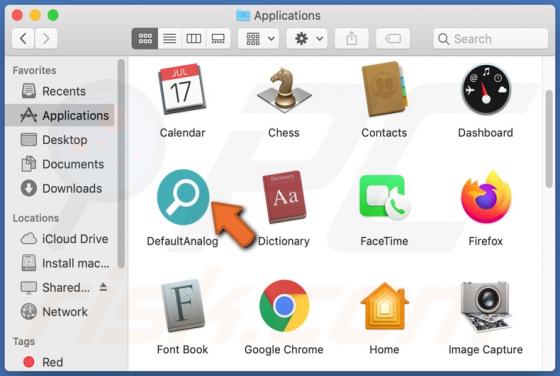The height and width of the screenshot is (376, 560).
Task: Open Recents in the sidebar
Action: 60,91
